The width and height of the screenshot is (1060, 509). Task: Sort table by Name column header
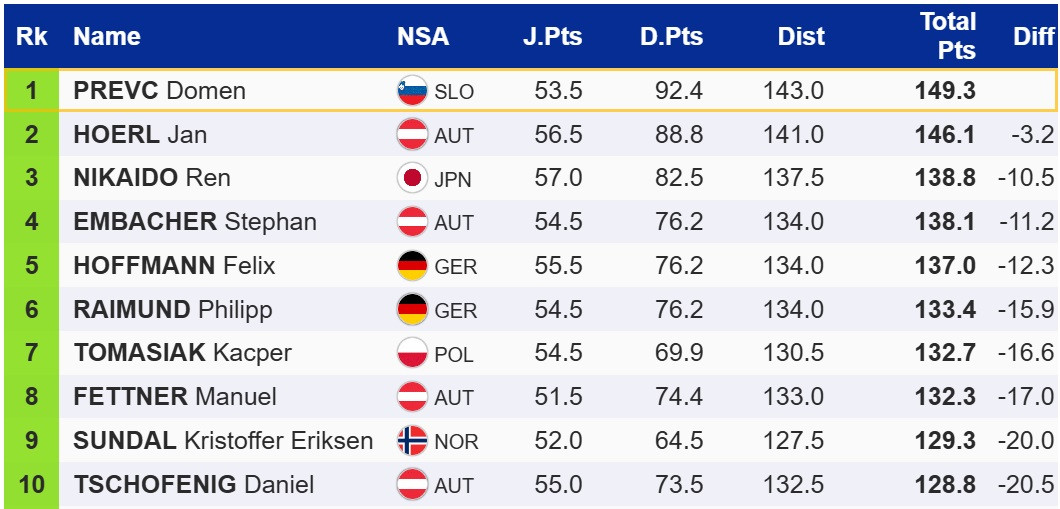point(107,37)
